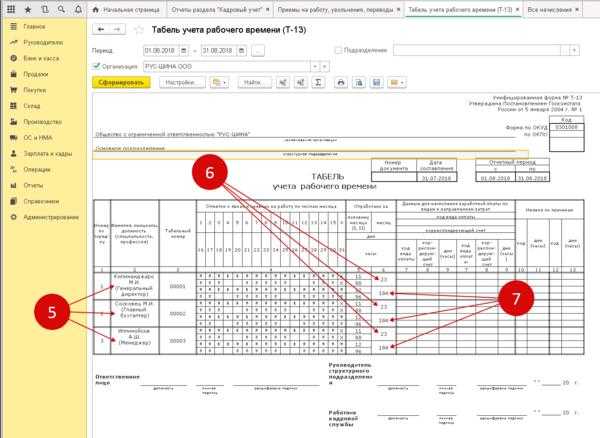Navigate forward with the right arrow
This screenshot has width=600, height=438.
tap(117, 29)
